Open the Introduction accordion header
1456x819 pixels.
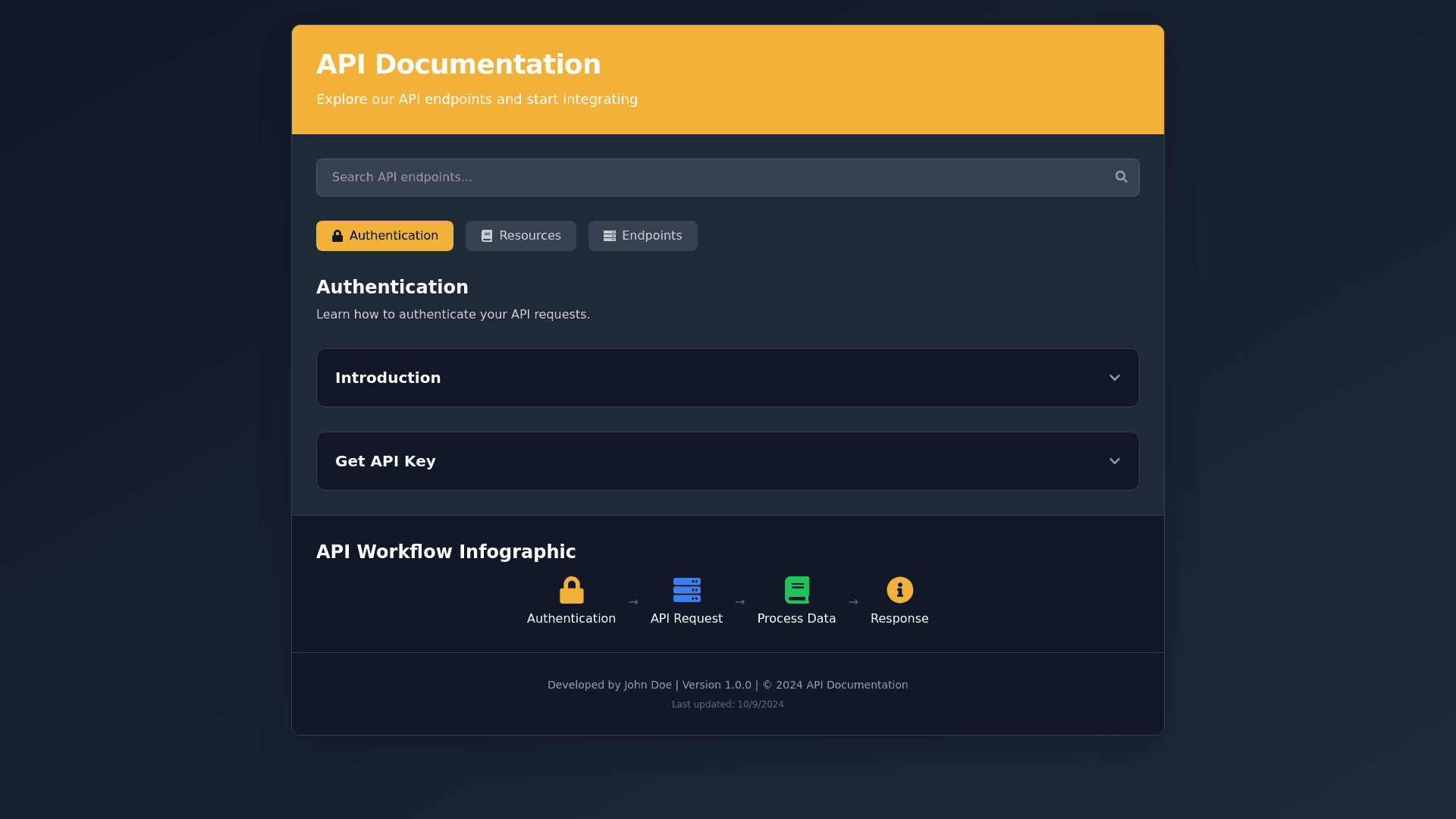[388, 378]
